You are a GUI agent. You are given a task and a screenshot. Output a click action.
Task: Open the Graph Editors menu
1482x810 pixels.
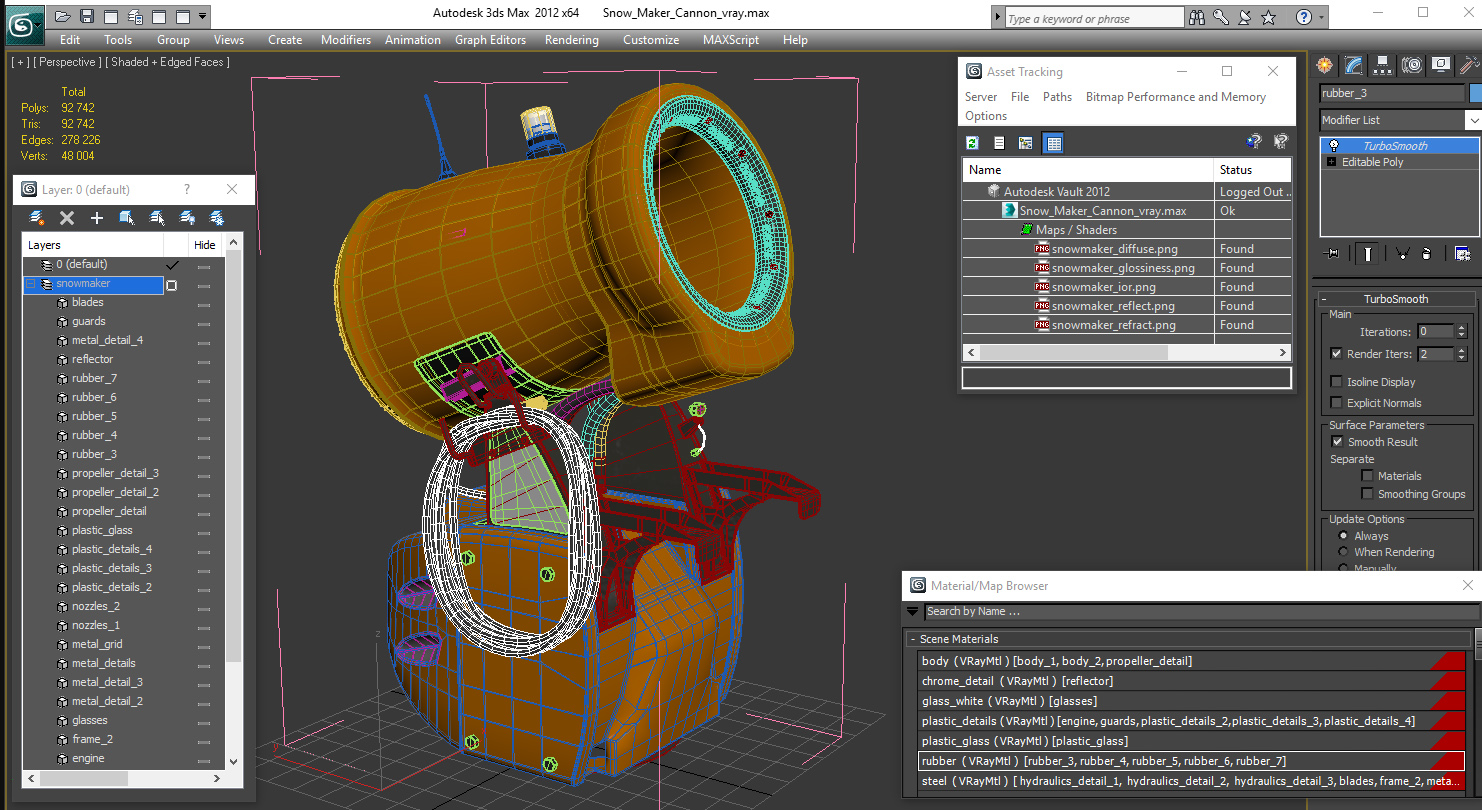[x=490, y=40]
